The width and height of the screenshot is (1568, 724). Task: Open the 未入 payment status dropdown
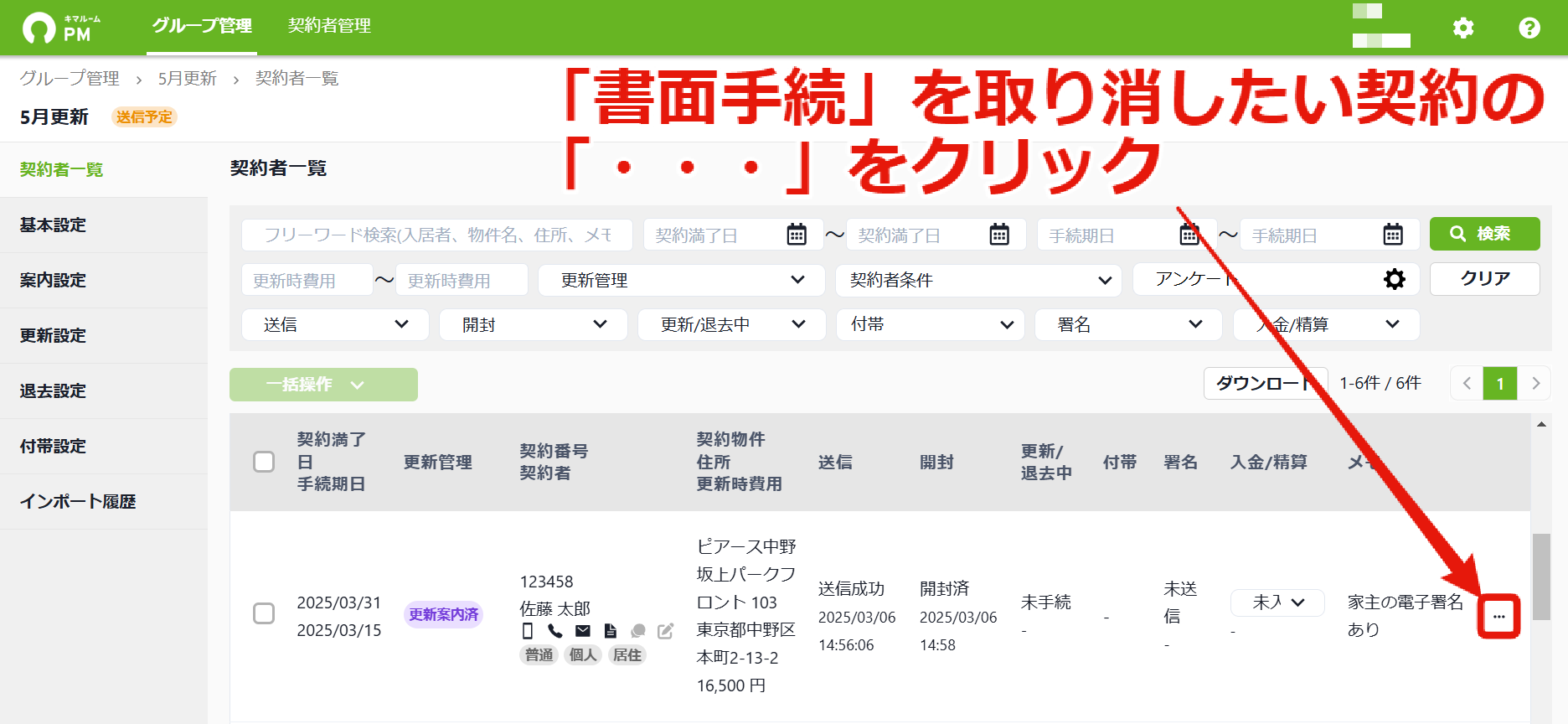point(1277,602)
